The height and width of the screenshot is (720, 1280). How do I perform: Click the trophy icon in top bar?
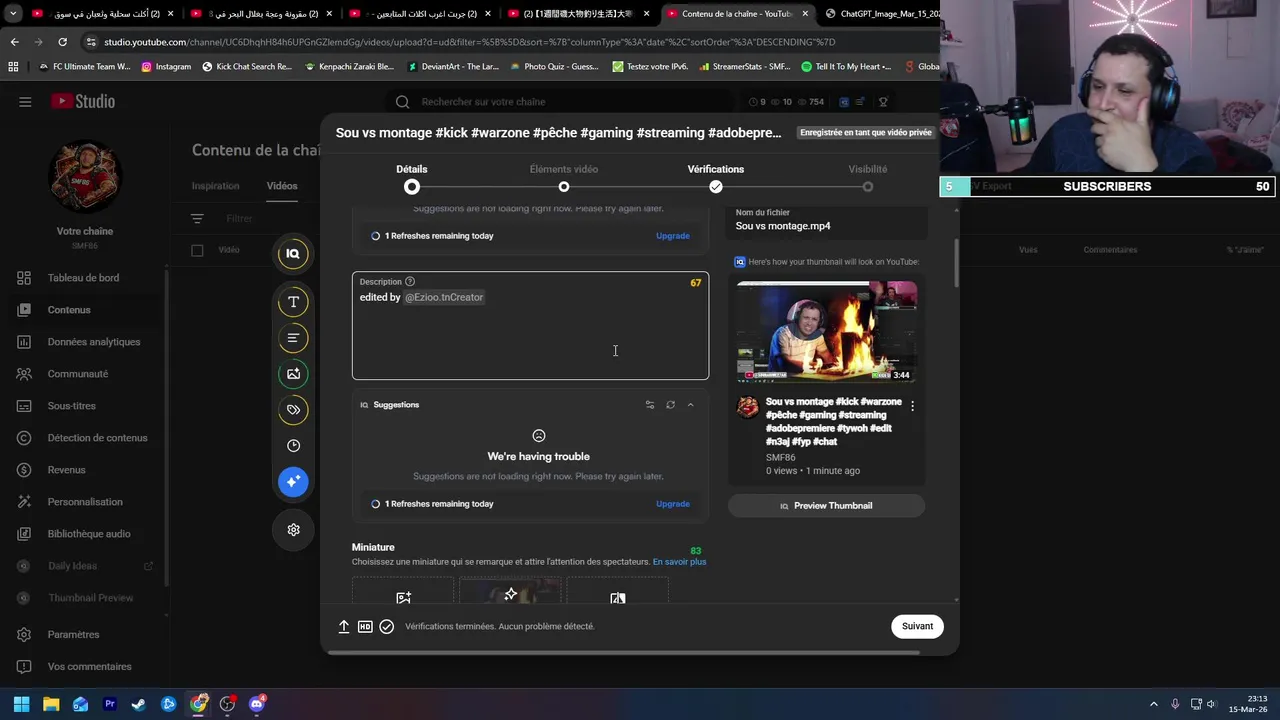(883, 102)
